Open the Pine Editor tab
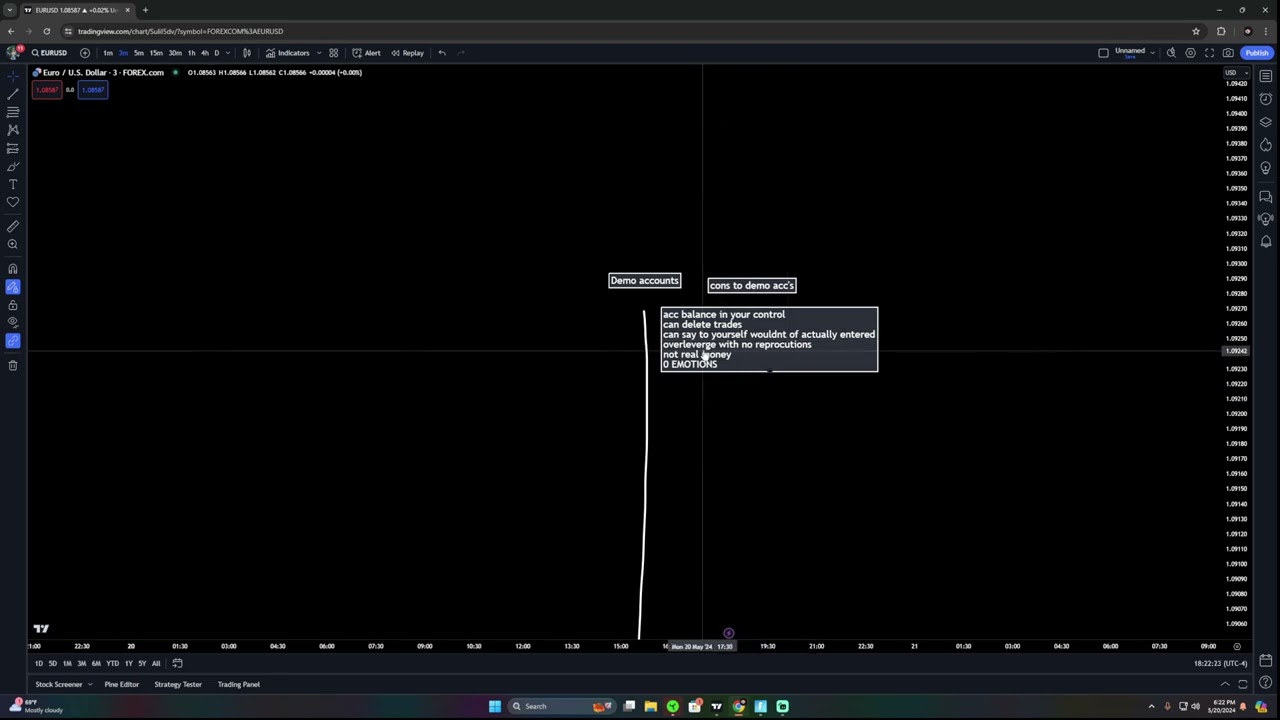This screenshot has width=1280, height=720. tap(121, 684)
